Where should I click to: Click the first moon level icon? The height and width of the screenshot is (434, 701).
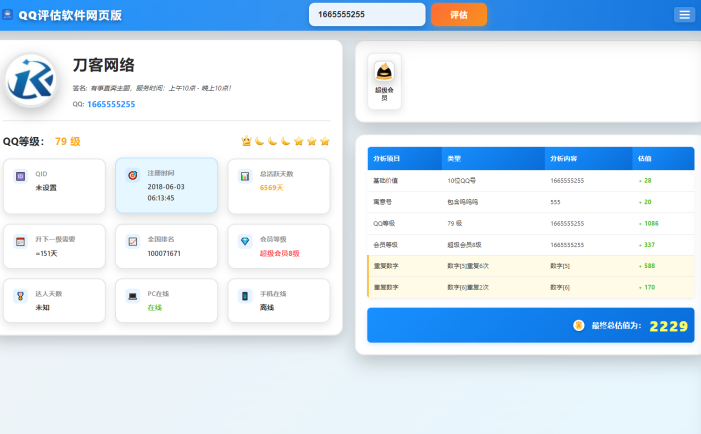click(x=259, y=141)
